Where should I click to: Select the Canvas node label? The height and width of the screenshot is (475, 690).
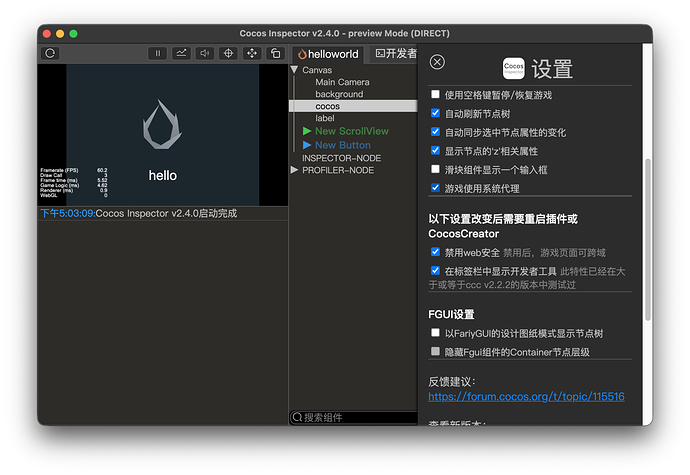coord(317,70)
